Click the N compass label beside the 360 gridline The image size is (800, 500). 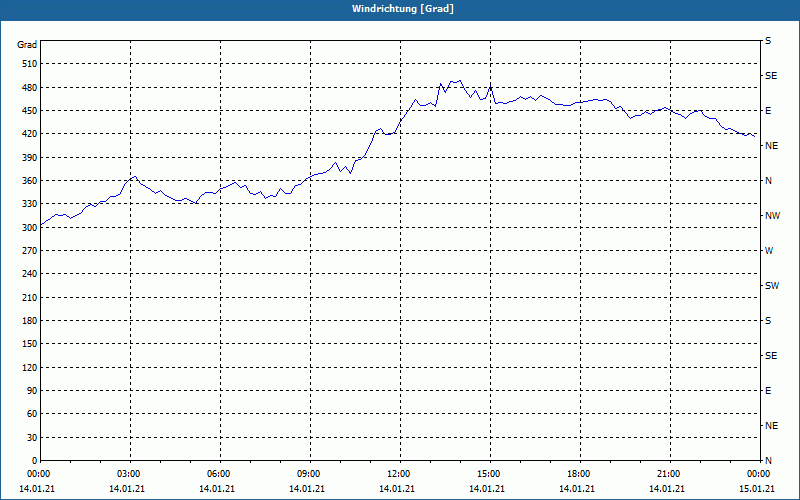tap(769, 181)
